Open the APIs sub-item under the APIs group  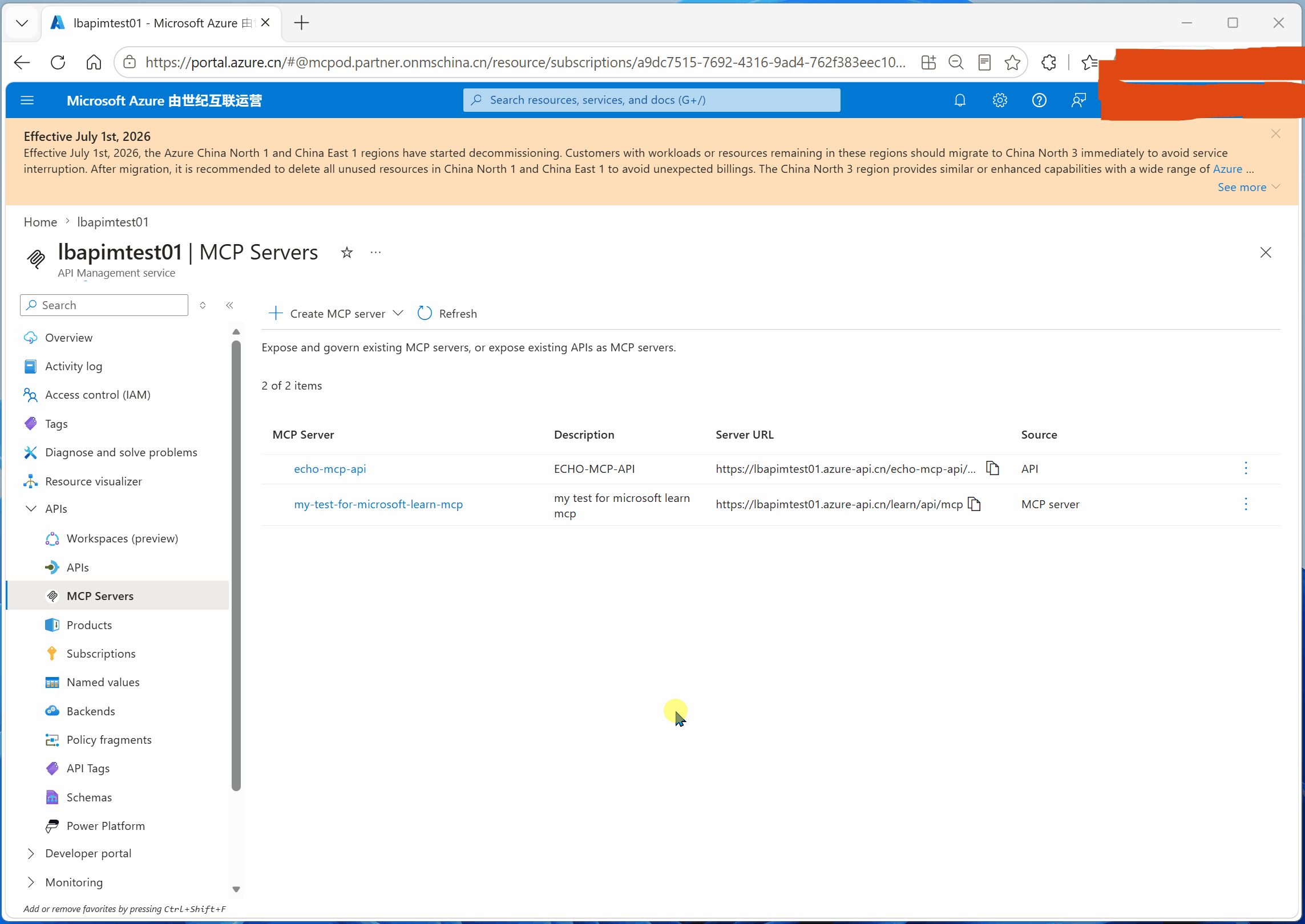pyautogui.click(x=78, y=568)
